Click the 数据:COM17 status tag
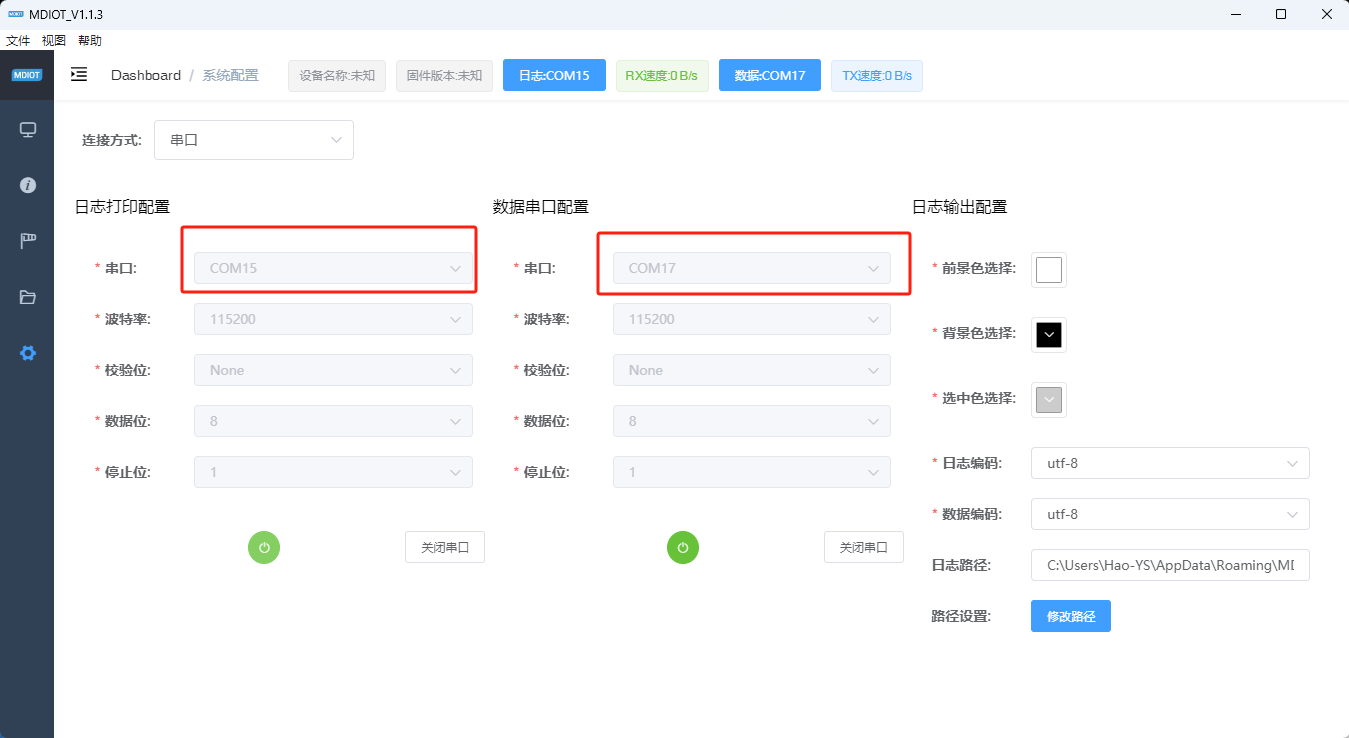The image size is (1349, 738). [769, 76]
